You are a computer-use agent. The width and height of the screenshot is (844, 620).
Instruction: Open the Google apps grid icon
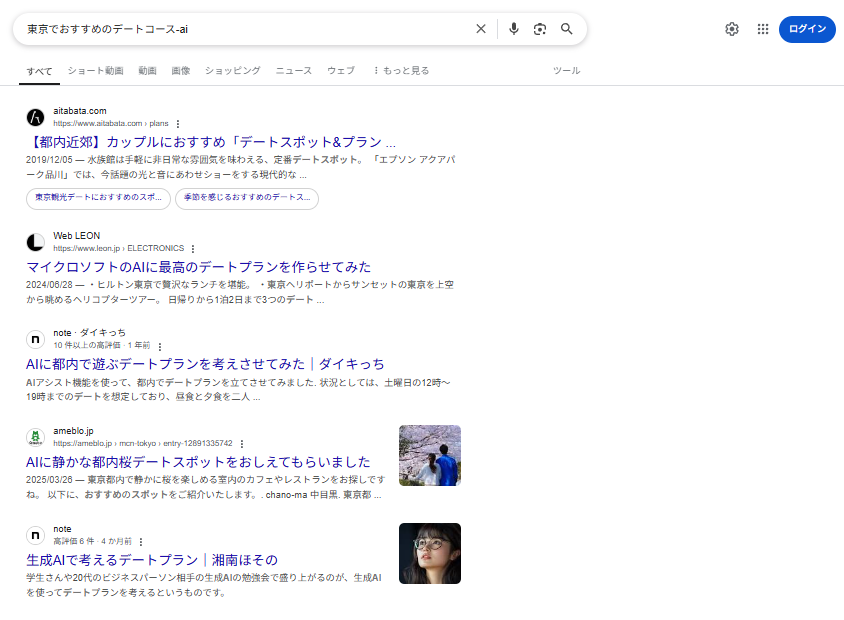click(x=763, y=29)
